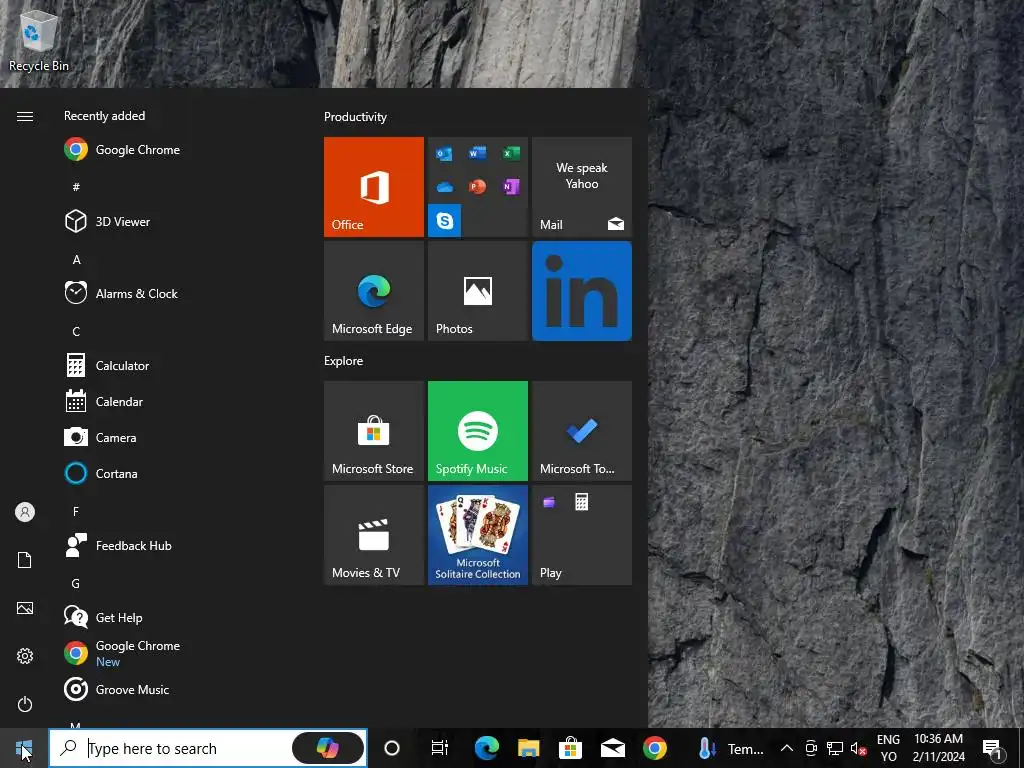Open the muted volume tray icon
1024x768 pixels.
click(x=858, y=748)
